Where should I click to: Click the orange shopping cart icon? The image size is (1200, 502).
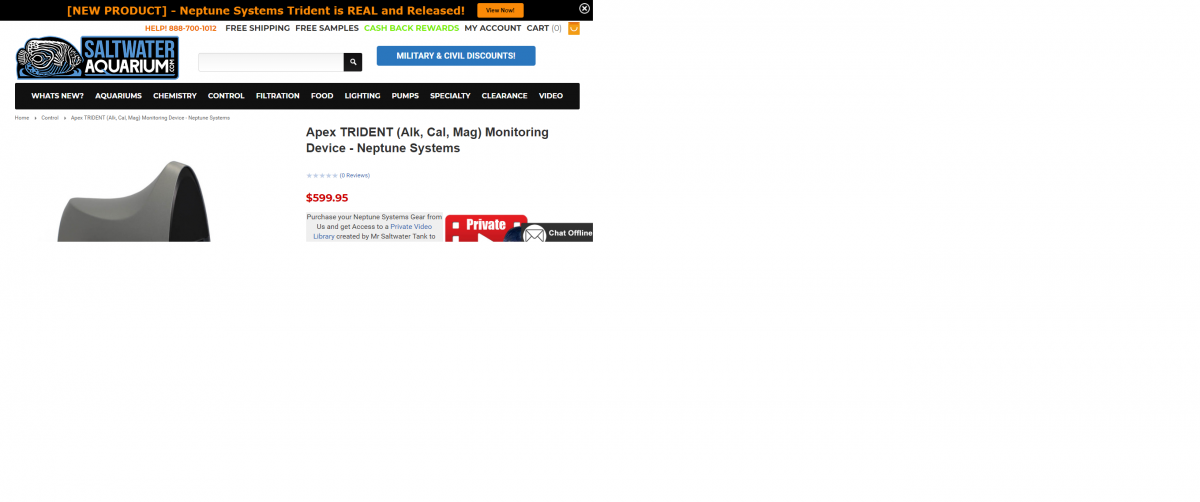point(574,28)
